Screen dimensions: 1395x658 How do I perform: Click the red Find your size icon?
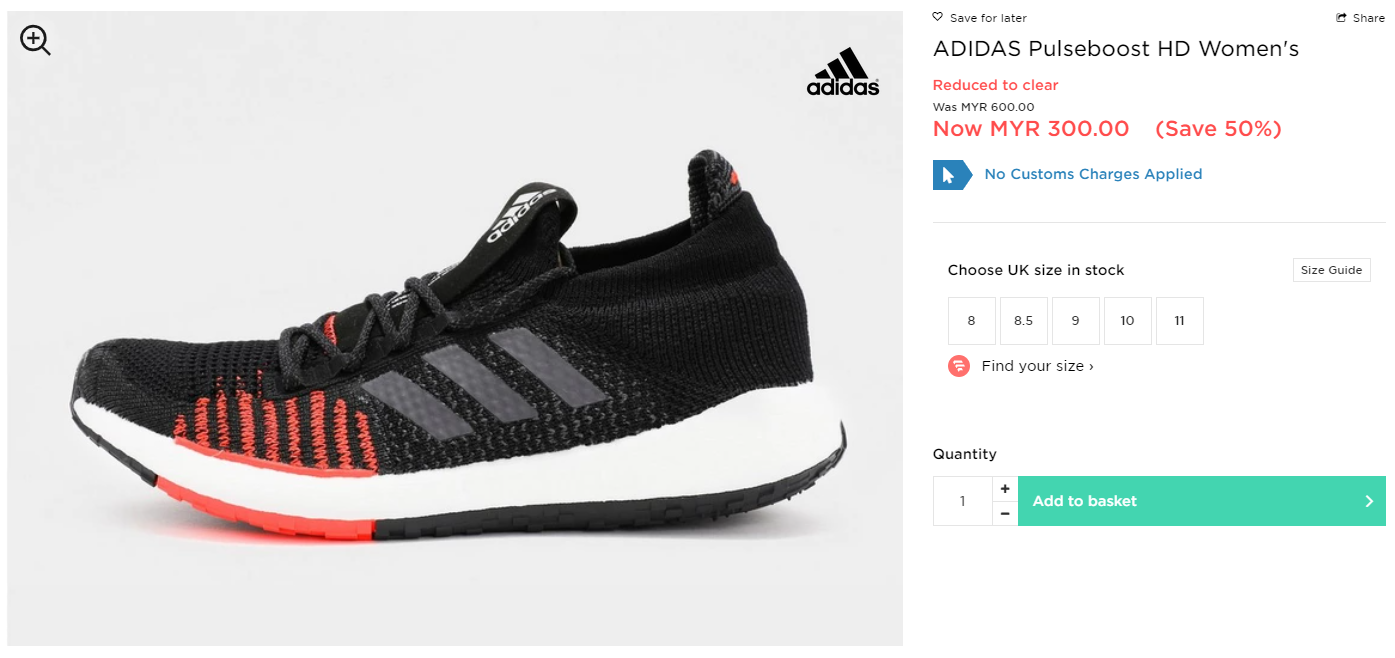pyautogui.click(x=959, y=366)
